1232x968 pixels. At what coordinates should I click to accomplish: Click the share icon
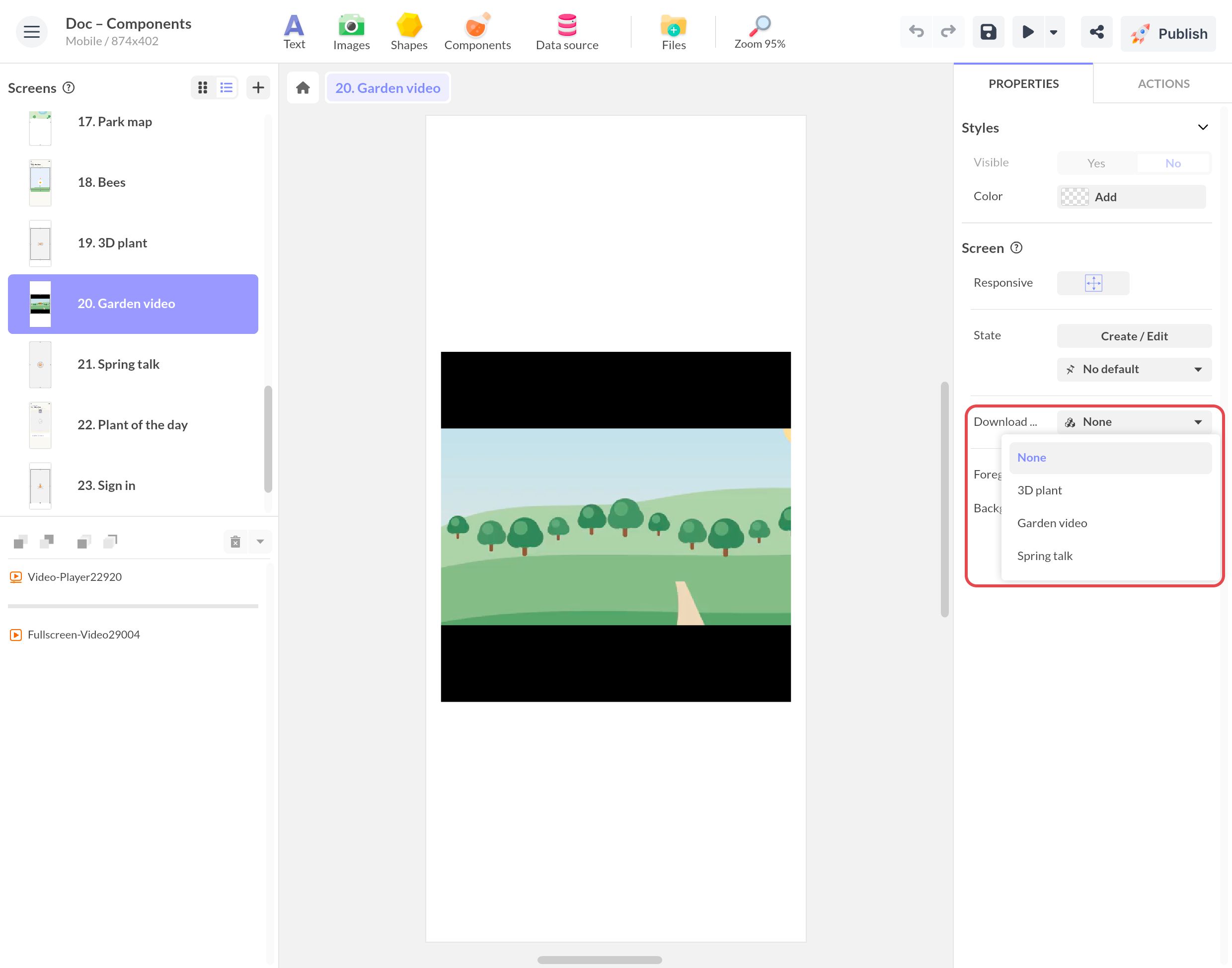(1096, 32)
